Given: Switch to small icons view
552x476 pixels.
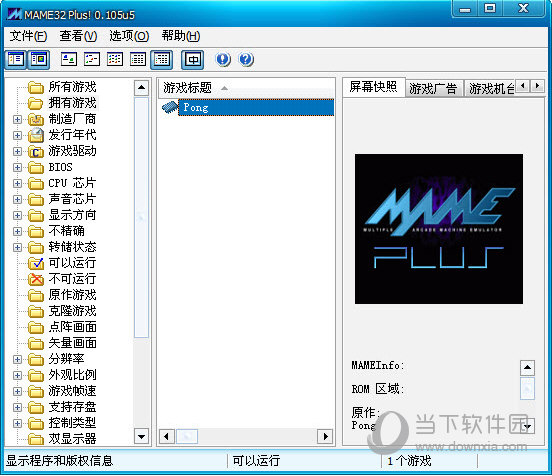Looking at the screenshot, I should click(x=92, y=59).
